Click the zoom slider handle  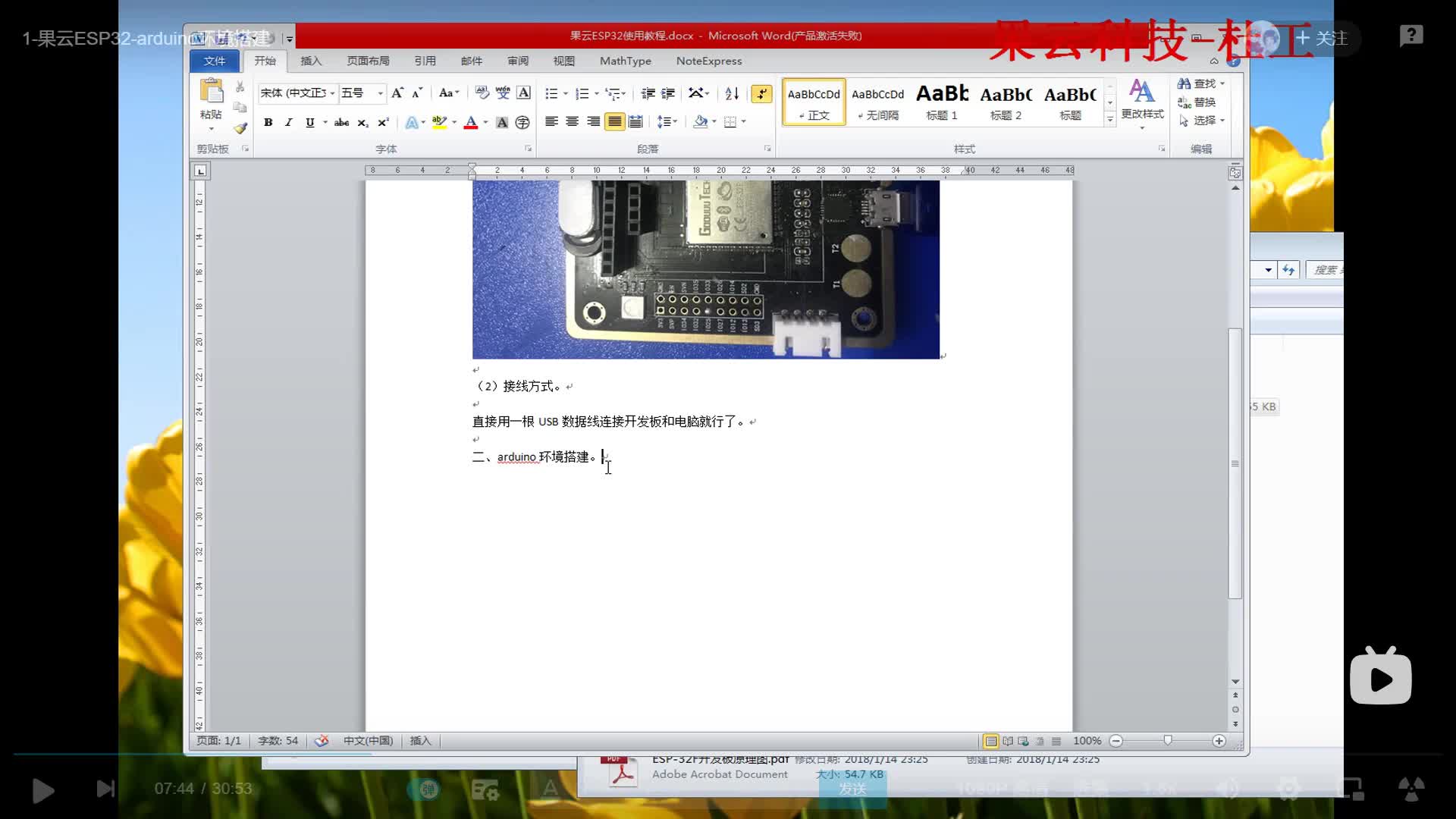[1168, 741]
